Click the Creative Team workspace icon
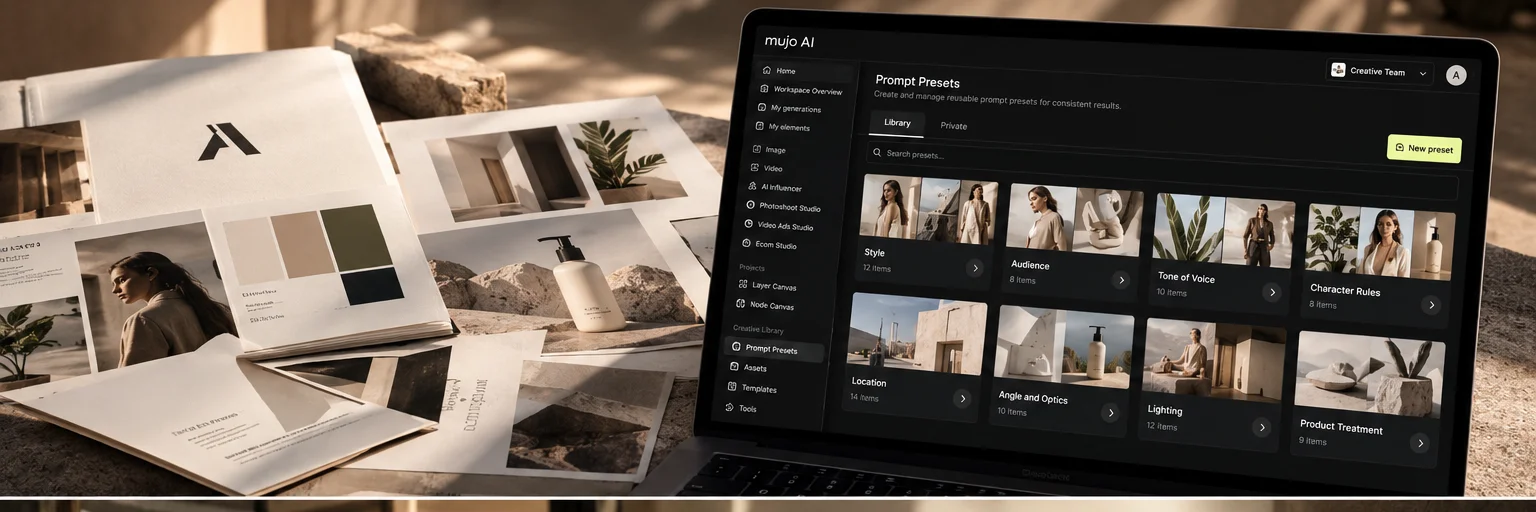 [x=1338, y=70]
